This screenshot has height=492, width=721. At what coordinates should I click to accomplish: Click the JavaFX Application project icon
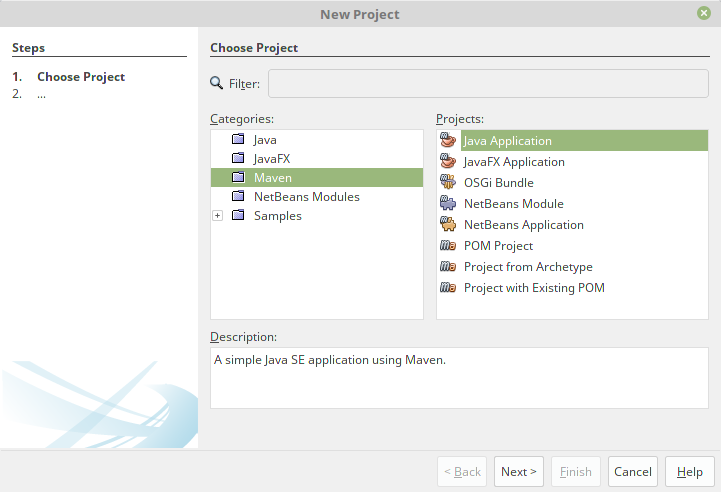pos(448,161)
